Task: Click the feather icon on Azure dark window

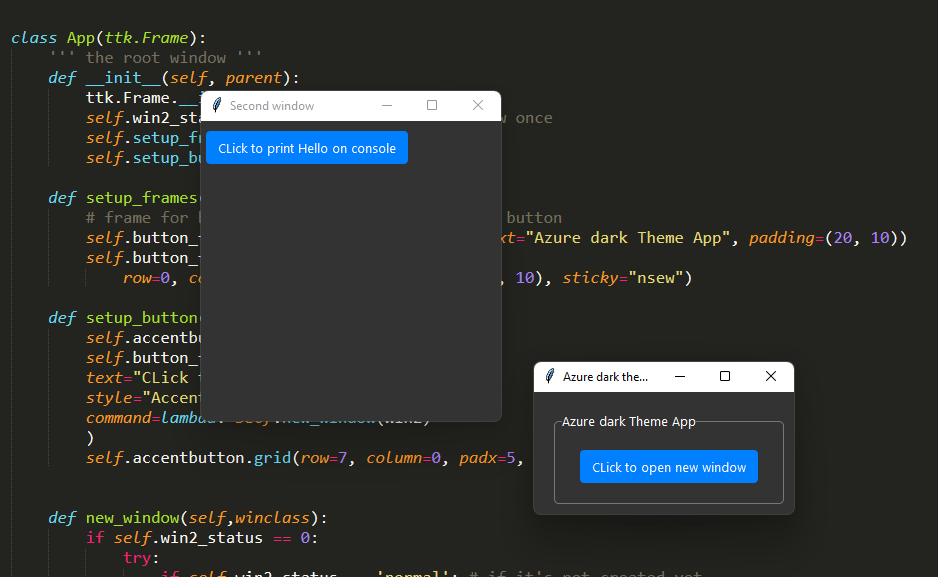Action: coord(549,376)
